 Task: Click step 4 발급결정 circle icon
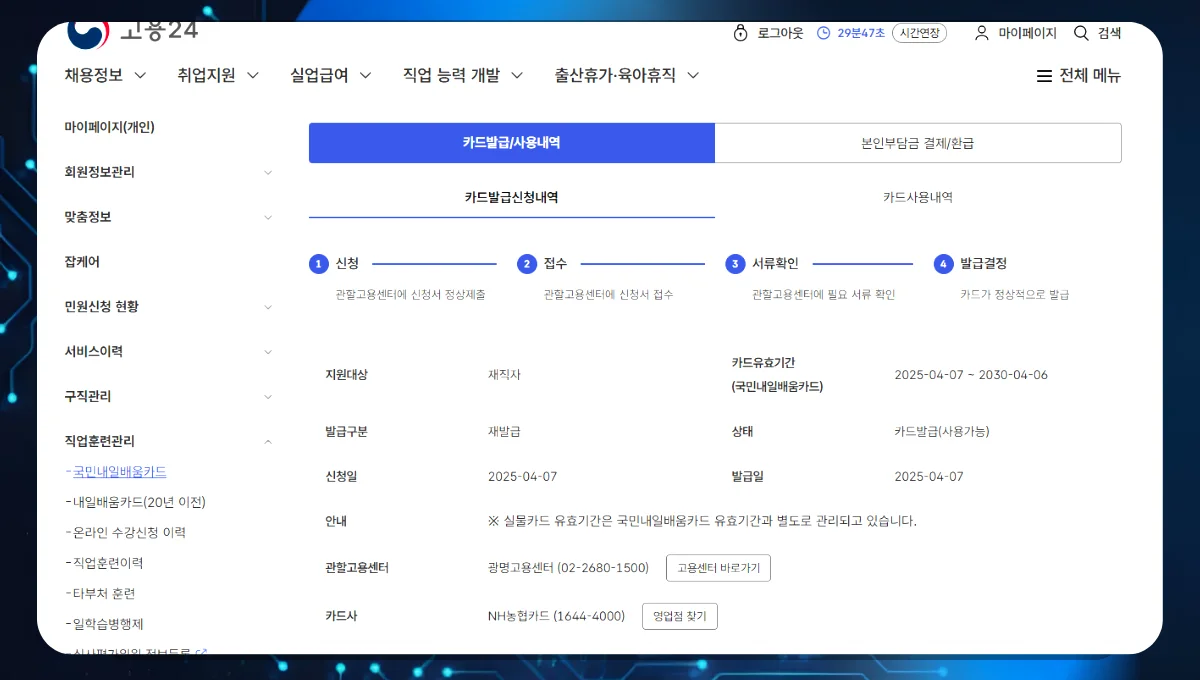[x=943, y=264]
